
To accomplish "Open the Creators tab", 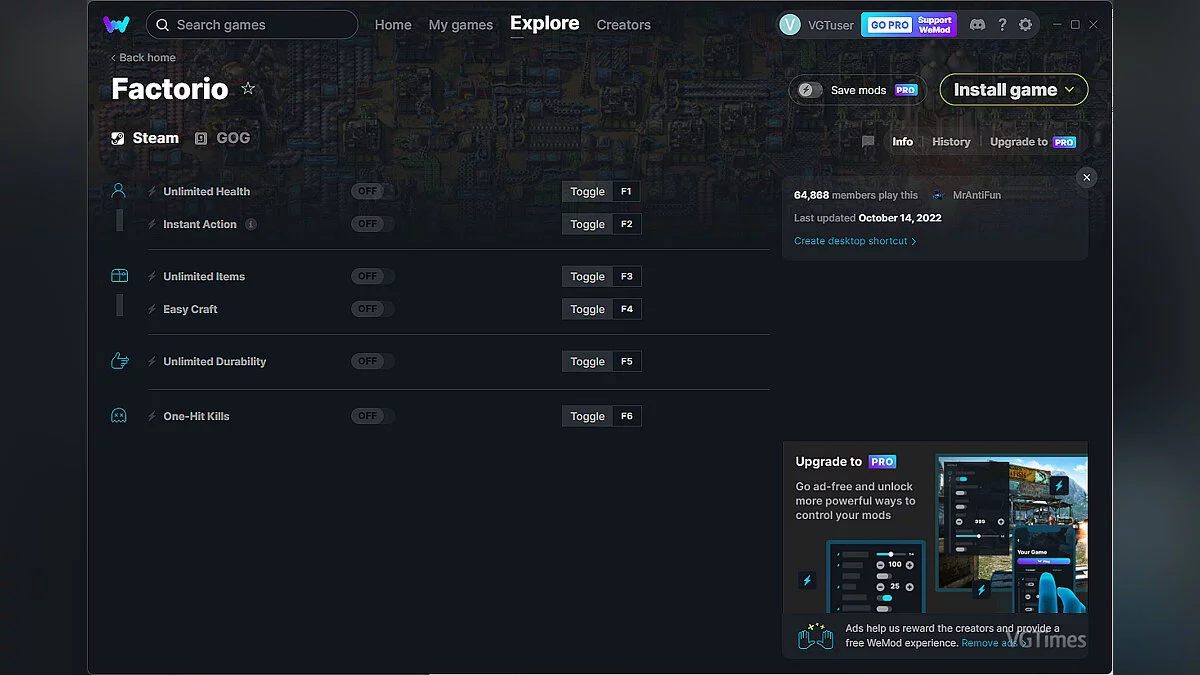I will tap(623, 25).
